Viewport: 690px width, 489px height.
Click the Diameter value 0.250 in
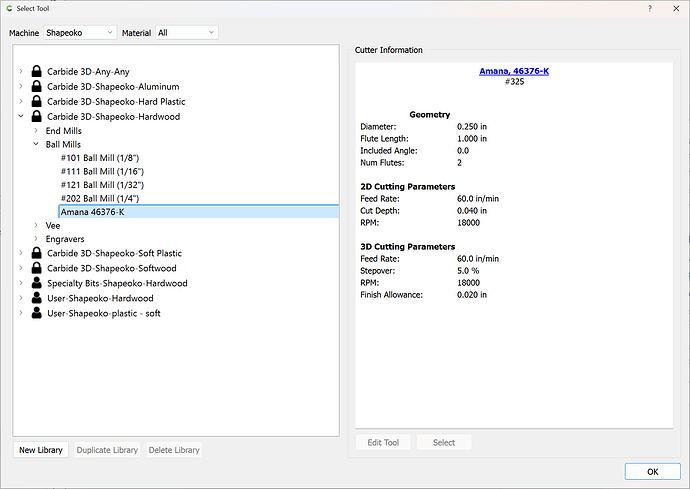click(472, 126)
